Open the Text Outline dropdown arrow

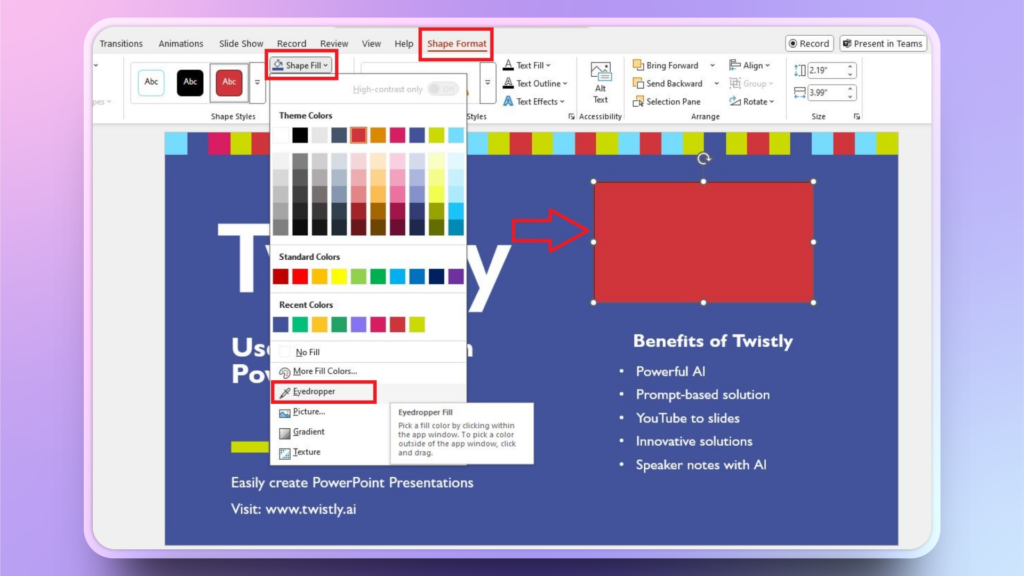point(565,84)
